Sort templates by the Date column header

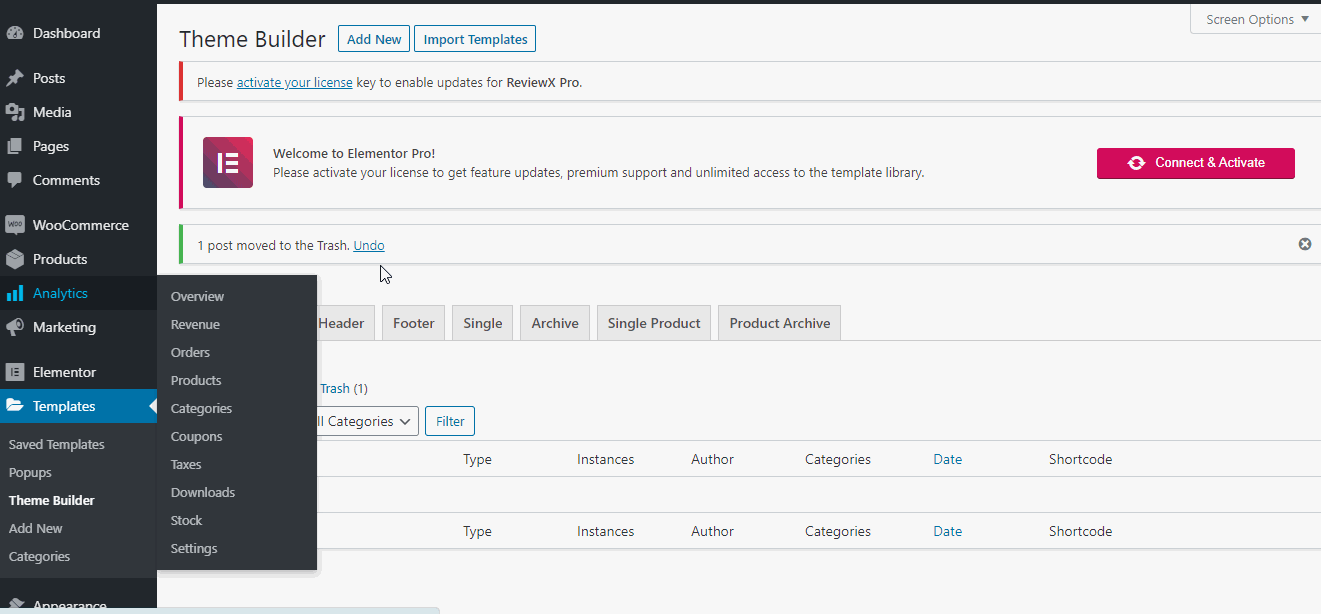pos(947,459)
